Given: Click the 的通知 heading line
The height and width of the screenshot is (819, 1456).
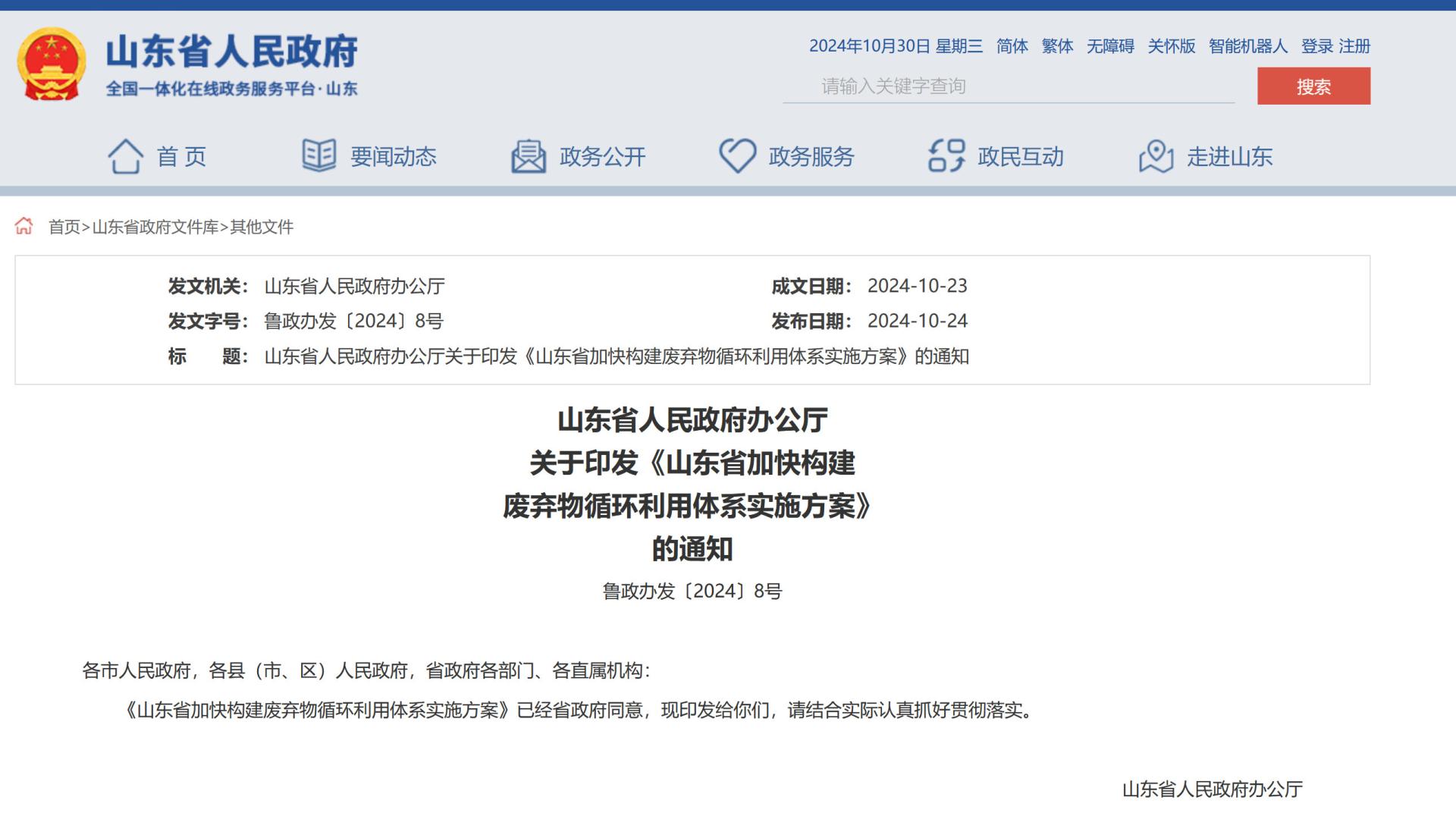Looking at the screenshot, I should coord(692,548).
